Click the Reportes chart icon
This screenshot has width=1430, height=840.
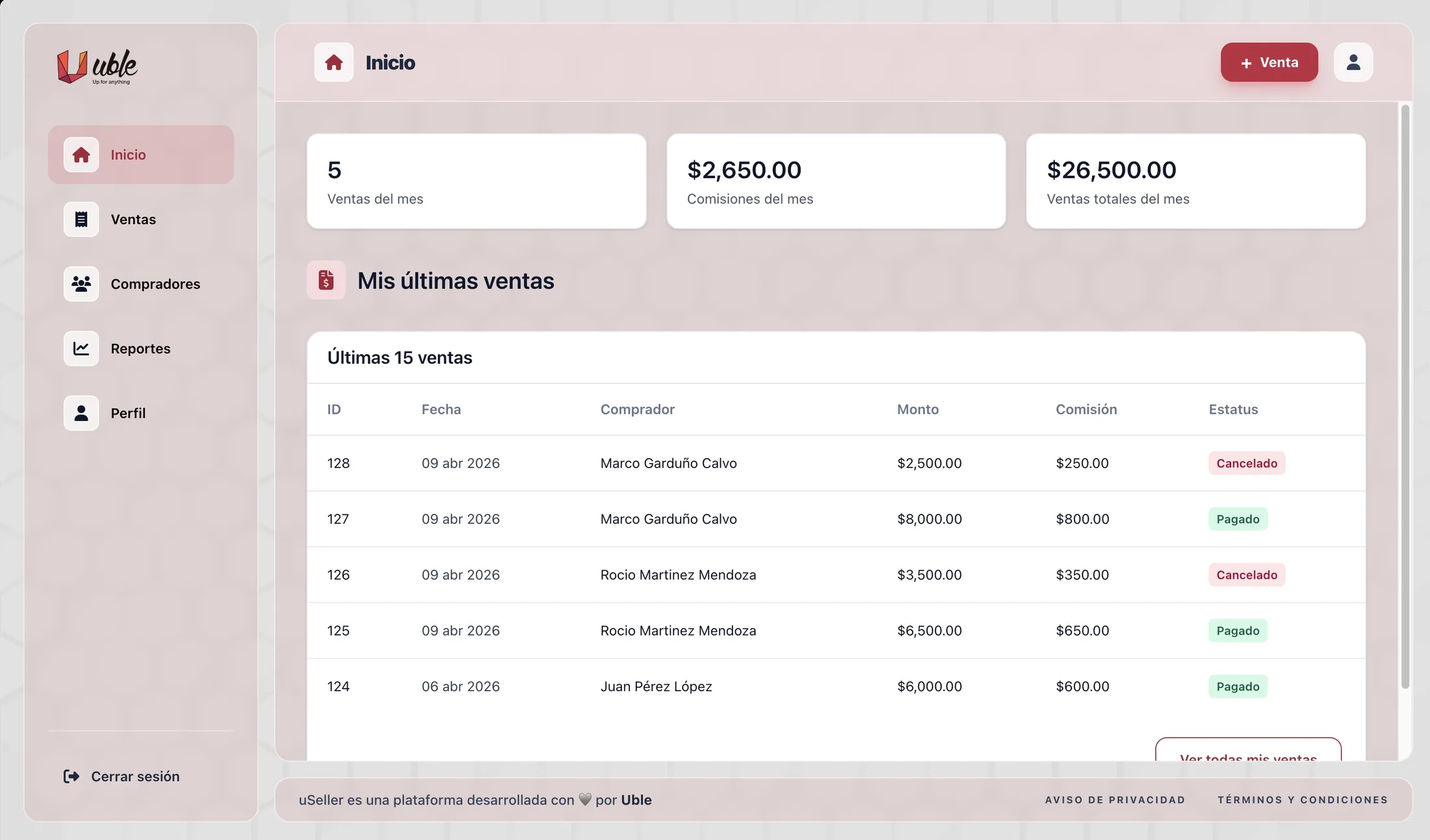(81, 348)
